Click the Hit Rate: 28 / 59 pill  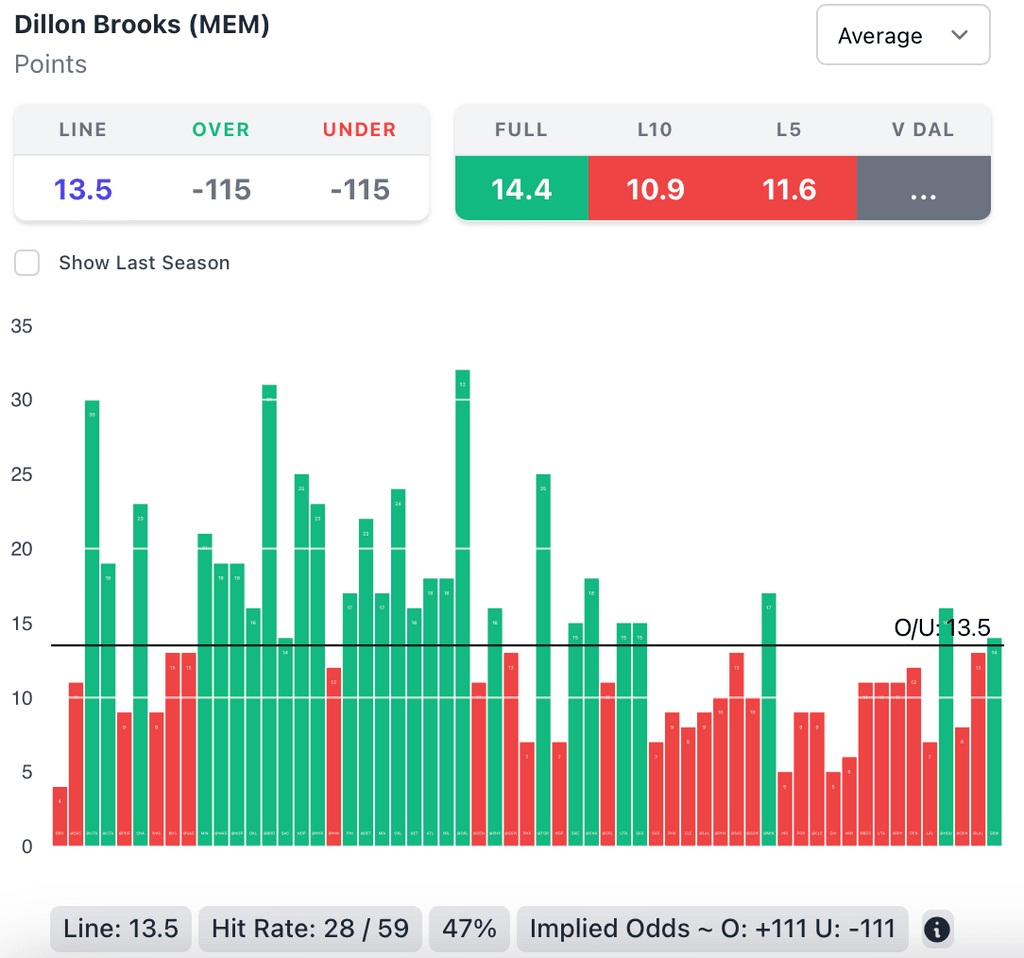pyautogui.click(x=310, y=929)
